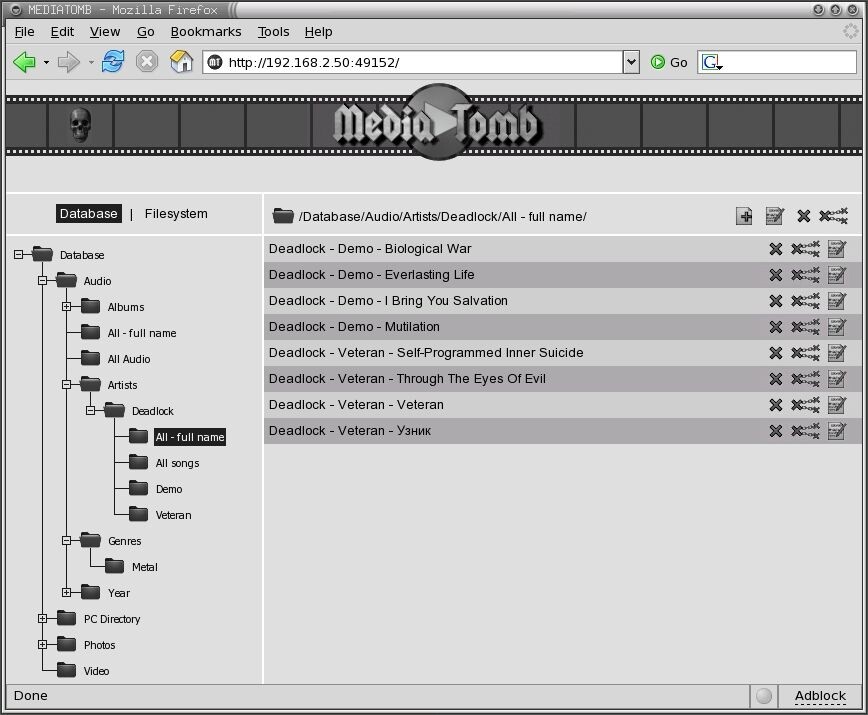This screenshot has height=715, width=868.
Task: Select the Demo album folder
Action: coord(169,489)
